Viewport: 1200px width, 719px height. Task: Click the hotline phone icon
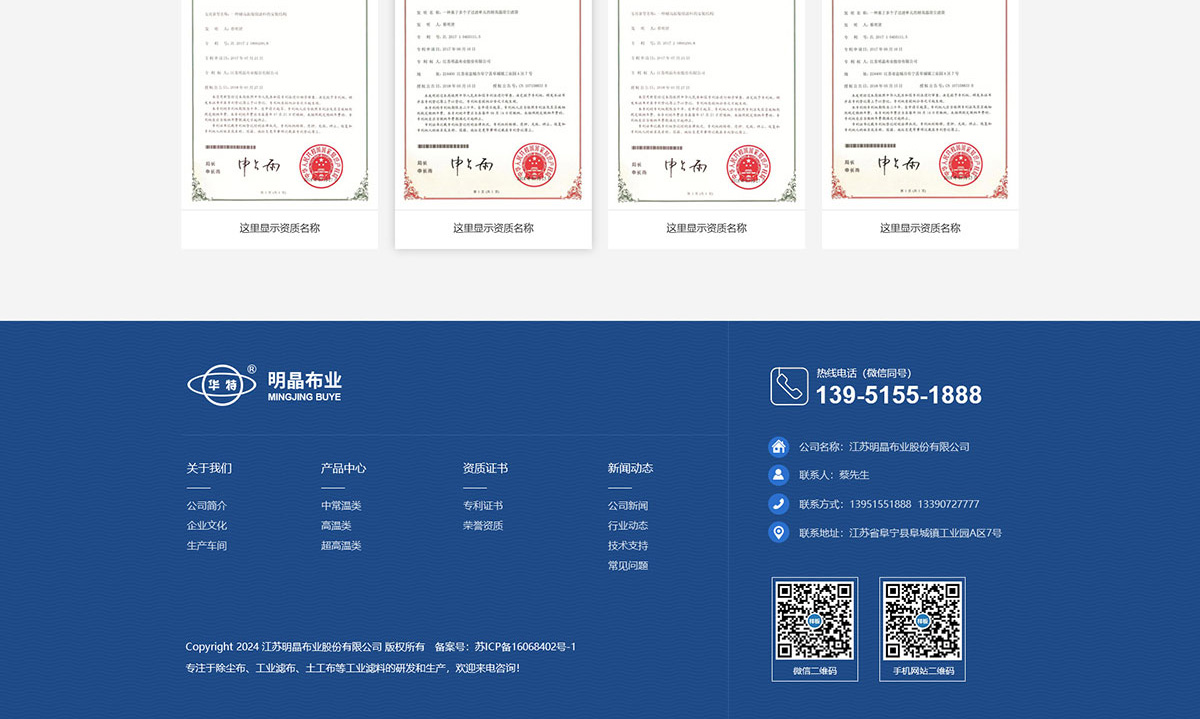[x=789, y=386]
